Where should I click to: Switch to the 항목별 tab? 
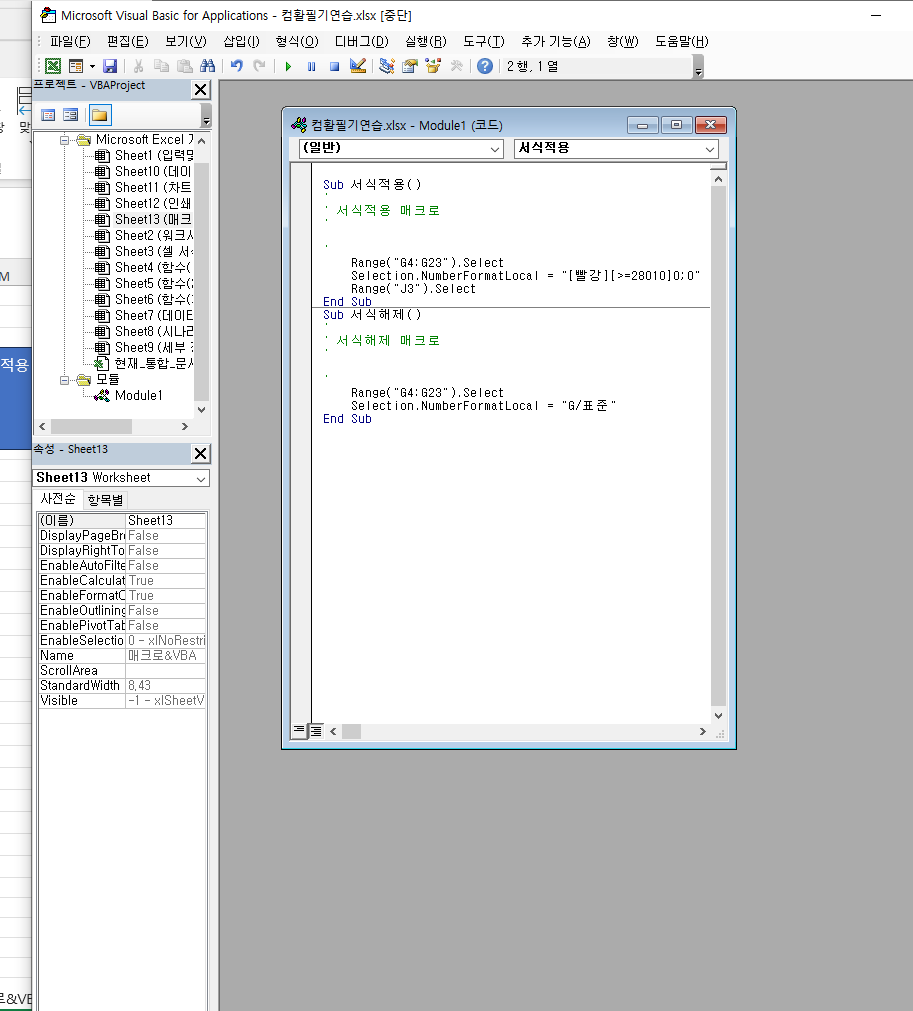[106, 500]
